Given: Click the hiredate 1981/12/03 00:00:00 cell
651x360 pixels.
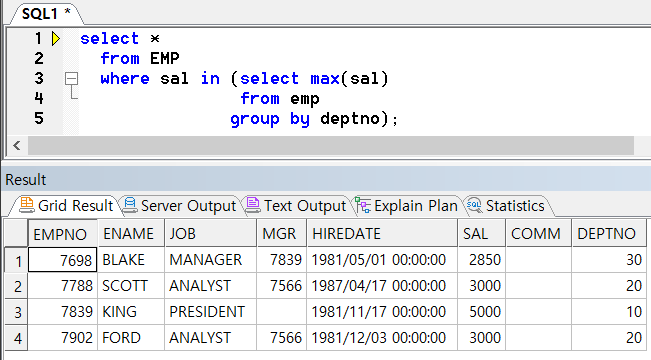Looking at the screenshot, I should tap(382, 338).
